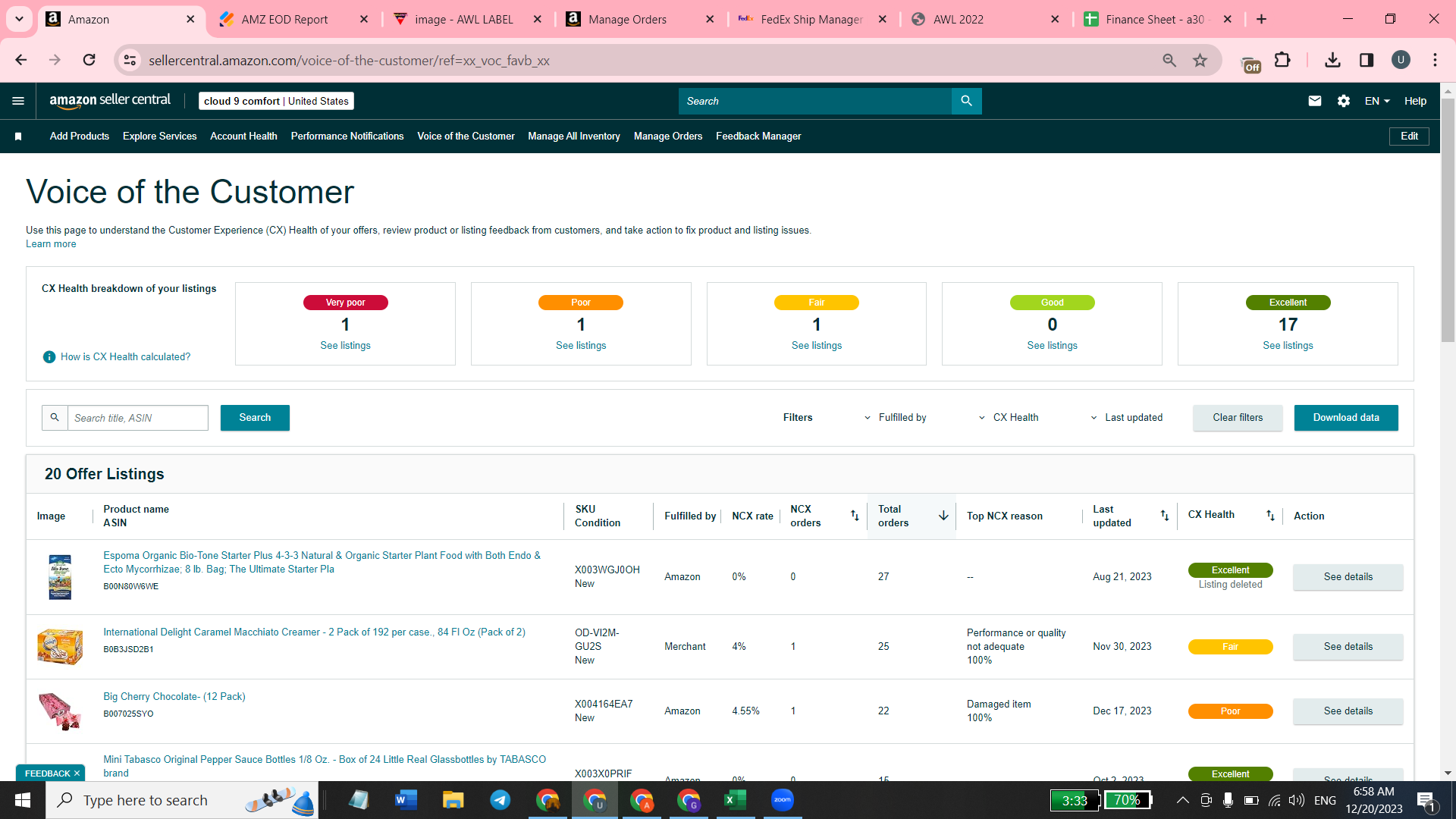Image resolution: width=1456 pixels, height=819 pixels.
Task: Click the bookmark flag icon in favorites bar
Action: click(x=18, y=136)
